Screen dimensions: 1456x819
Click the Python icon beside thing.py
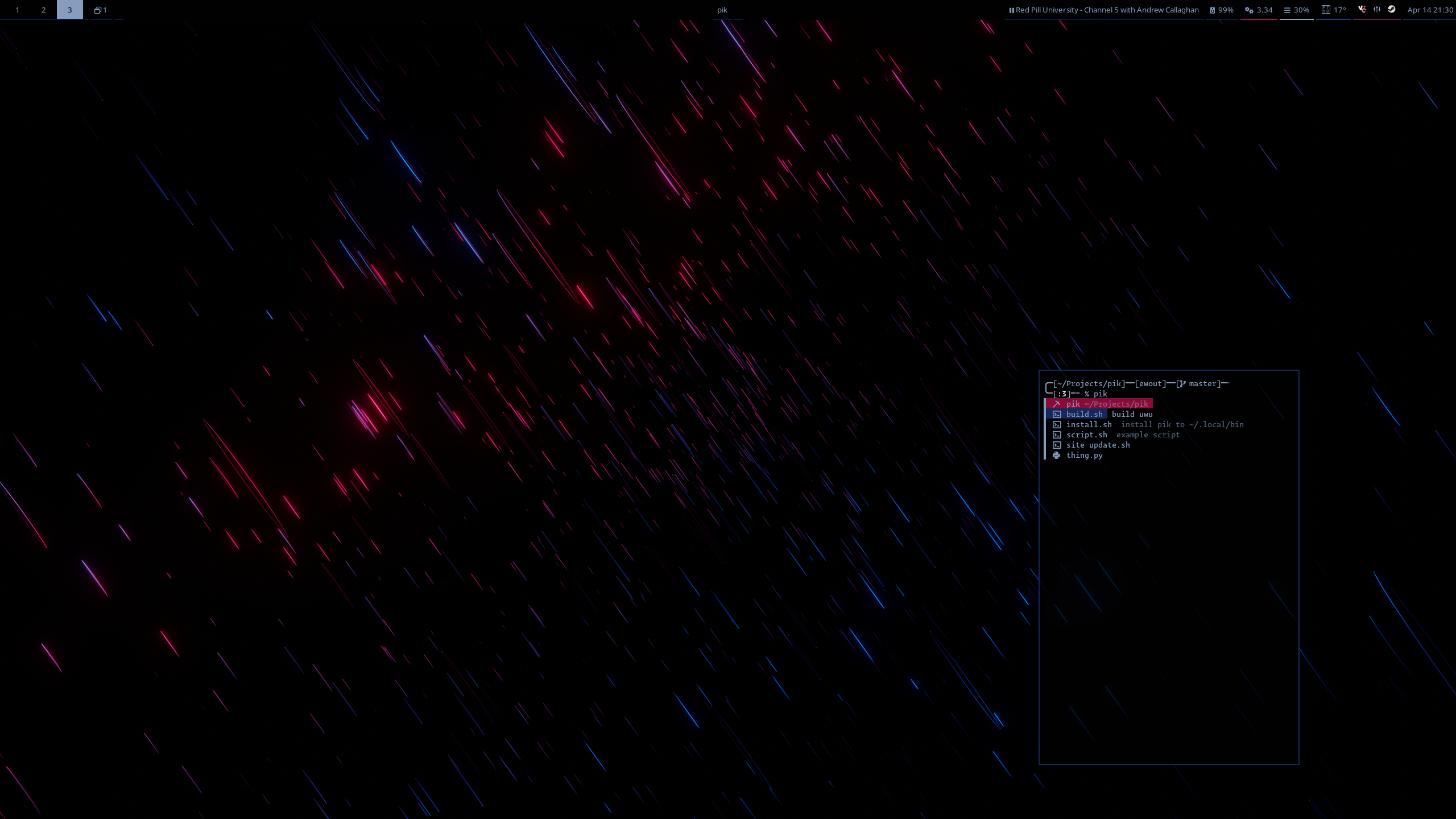1056,456
